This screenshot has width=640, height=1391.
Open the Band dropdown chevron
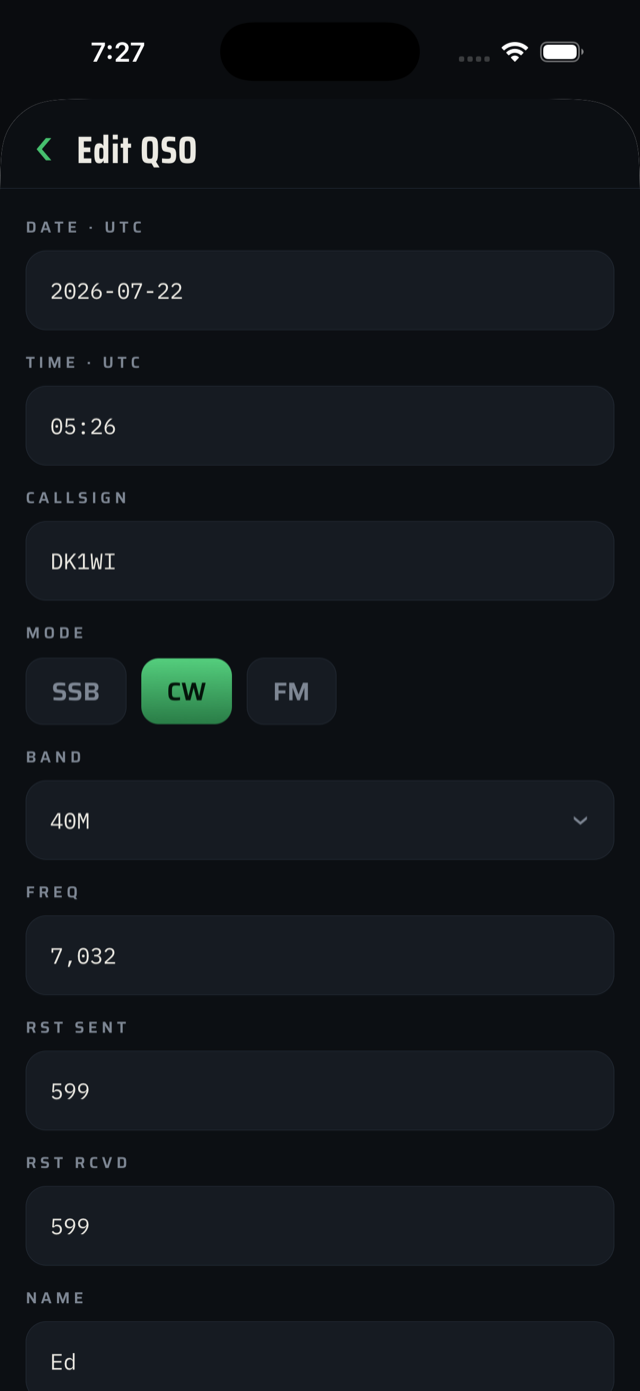[x=580, y=820]
